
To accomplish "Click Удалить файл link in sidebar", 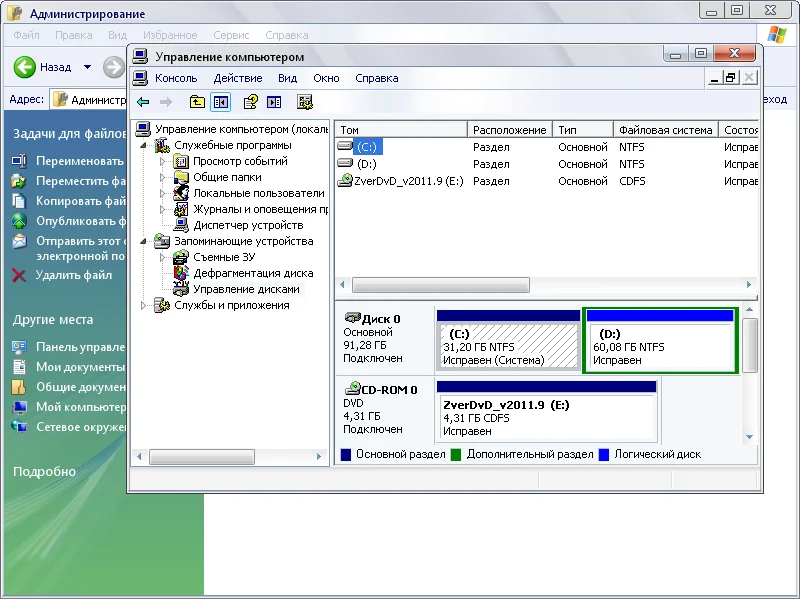I will 73,275.
